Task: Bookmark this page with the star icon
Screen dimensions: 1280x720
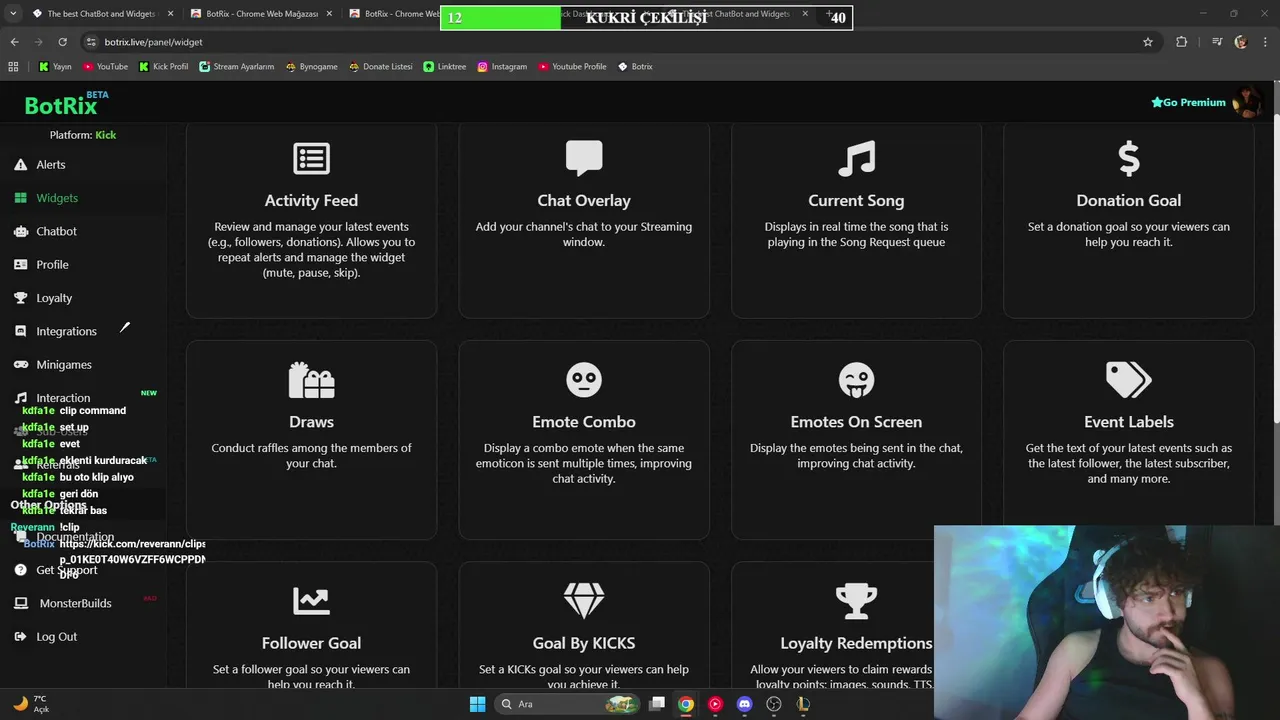Action: 1148,42
